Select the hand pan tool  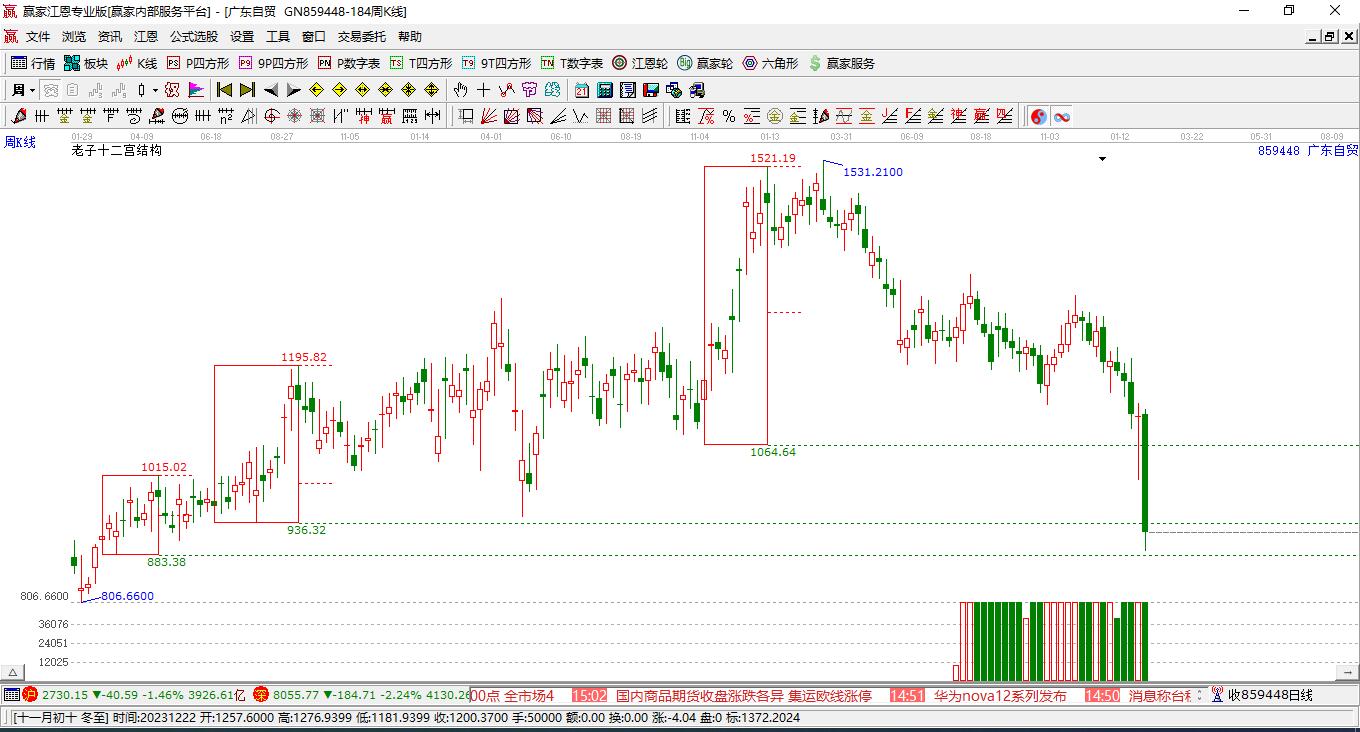point(459,89)
